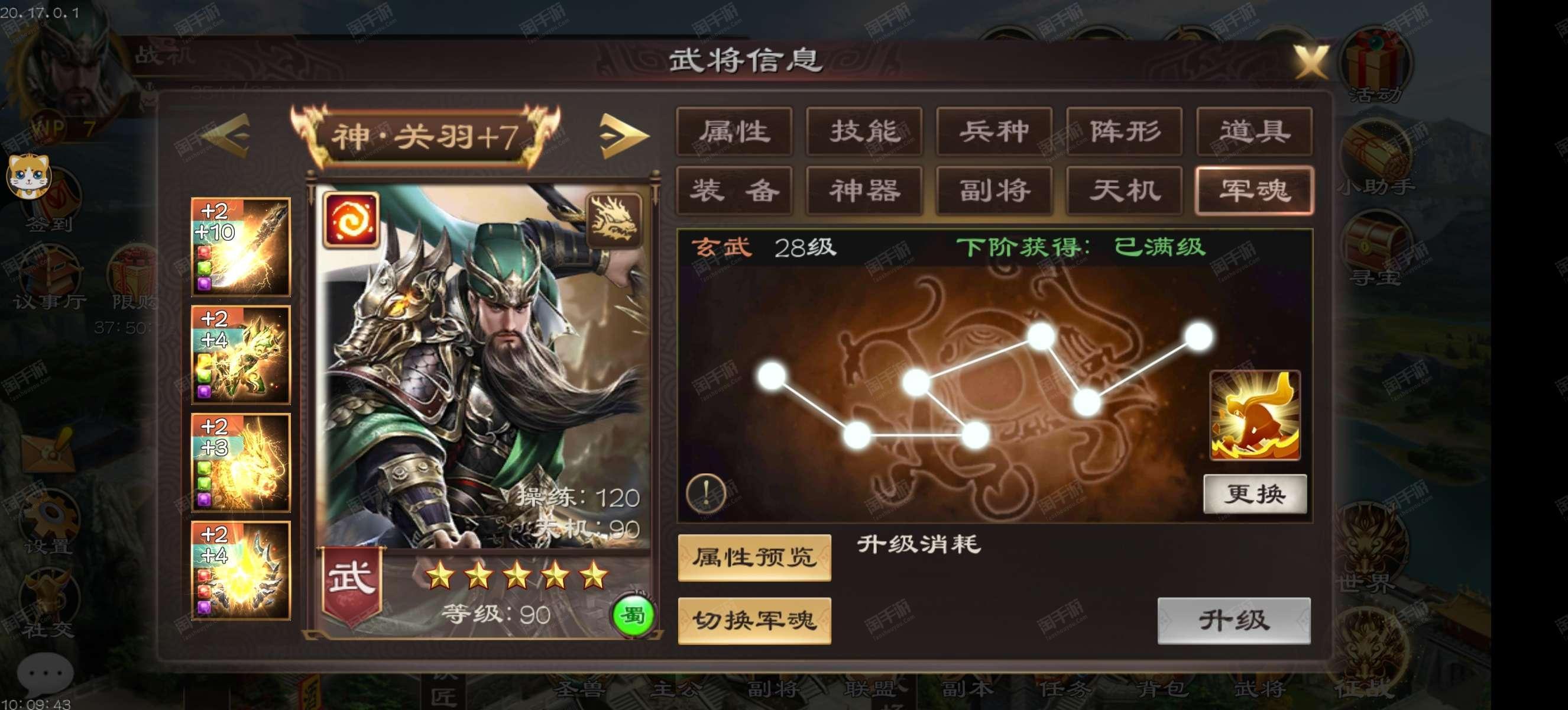Click the 属性预览 button
This screenshot has width=1568, height=710.
(755, 558)
